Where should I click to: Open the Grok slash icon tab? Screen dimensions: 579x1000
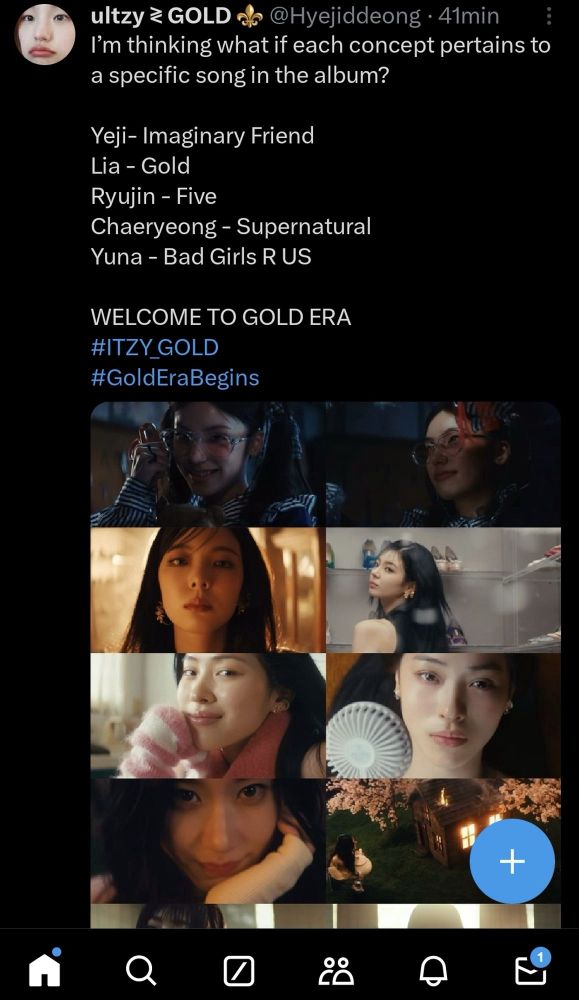point(238,971)
